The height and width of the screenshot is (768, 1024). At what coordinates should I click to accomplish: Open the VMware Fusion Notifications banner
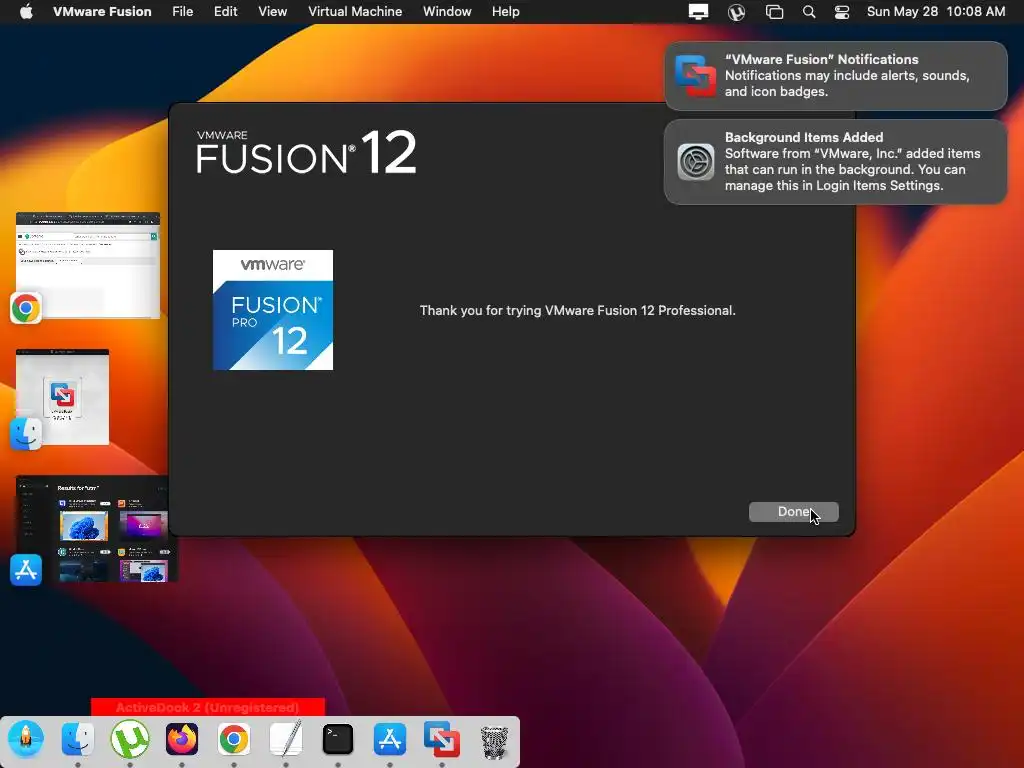click(x=836, y=76)
